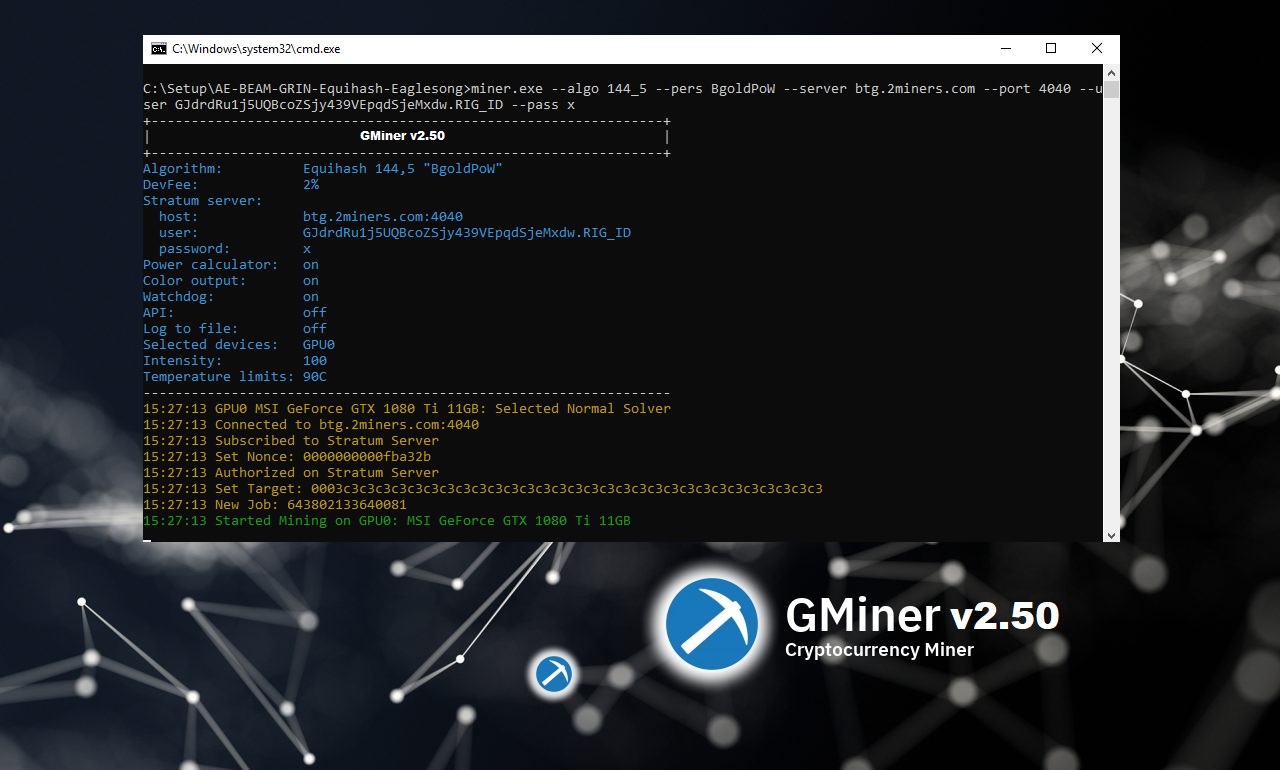Click the 'Log to file:' label
This screenshot has width=1280, height=770.
[x=191, y=329]
